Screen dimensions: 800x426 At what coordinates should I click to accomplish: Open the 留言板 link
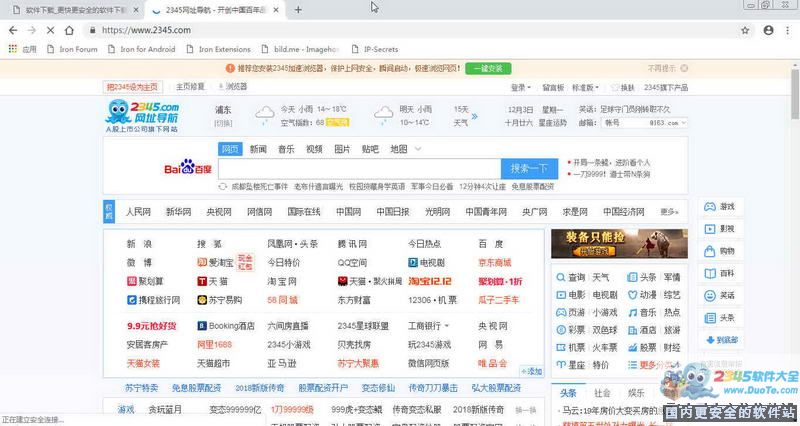point(553,88)
